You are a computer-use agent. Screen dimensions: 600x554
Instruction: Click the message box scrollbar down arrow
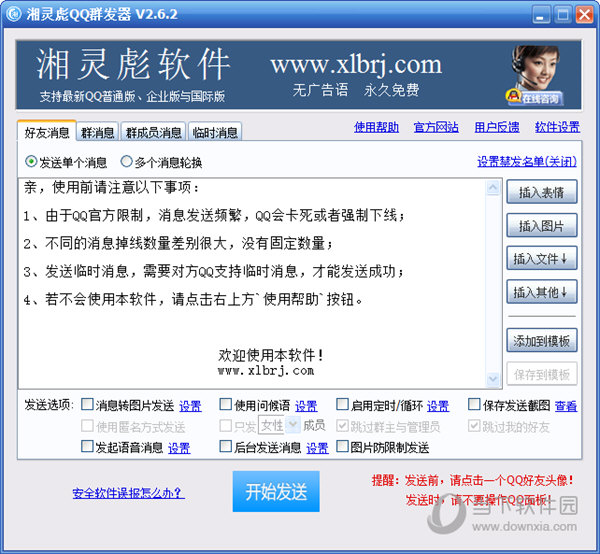click(491, 380)
